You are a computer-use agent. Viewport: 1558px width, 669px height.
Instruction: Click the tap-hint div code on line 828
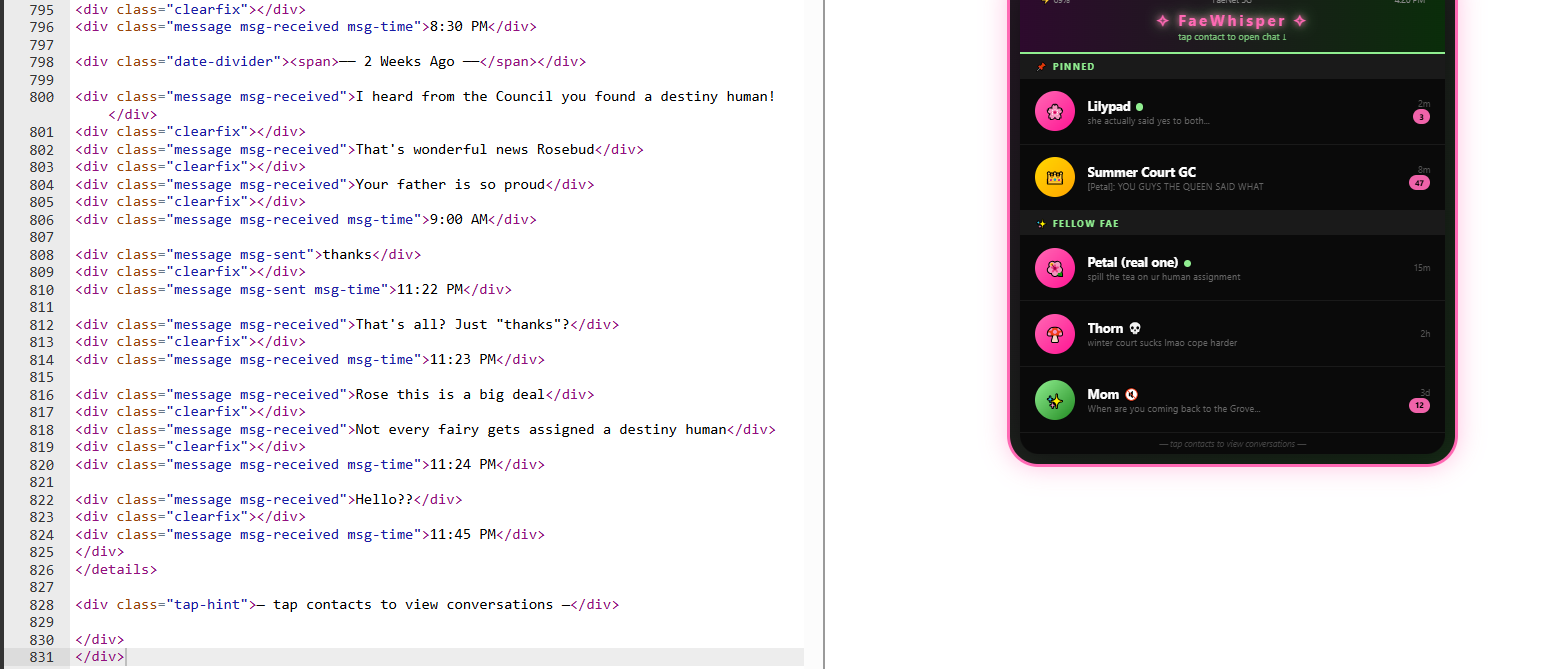[x=347, y=605]
